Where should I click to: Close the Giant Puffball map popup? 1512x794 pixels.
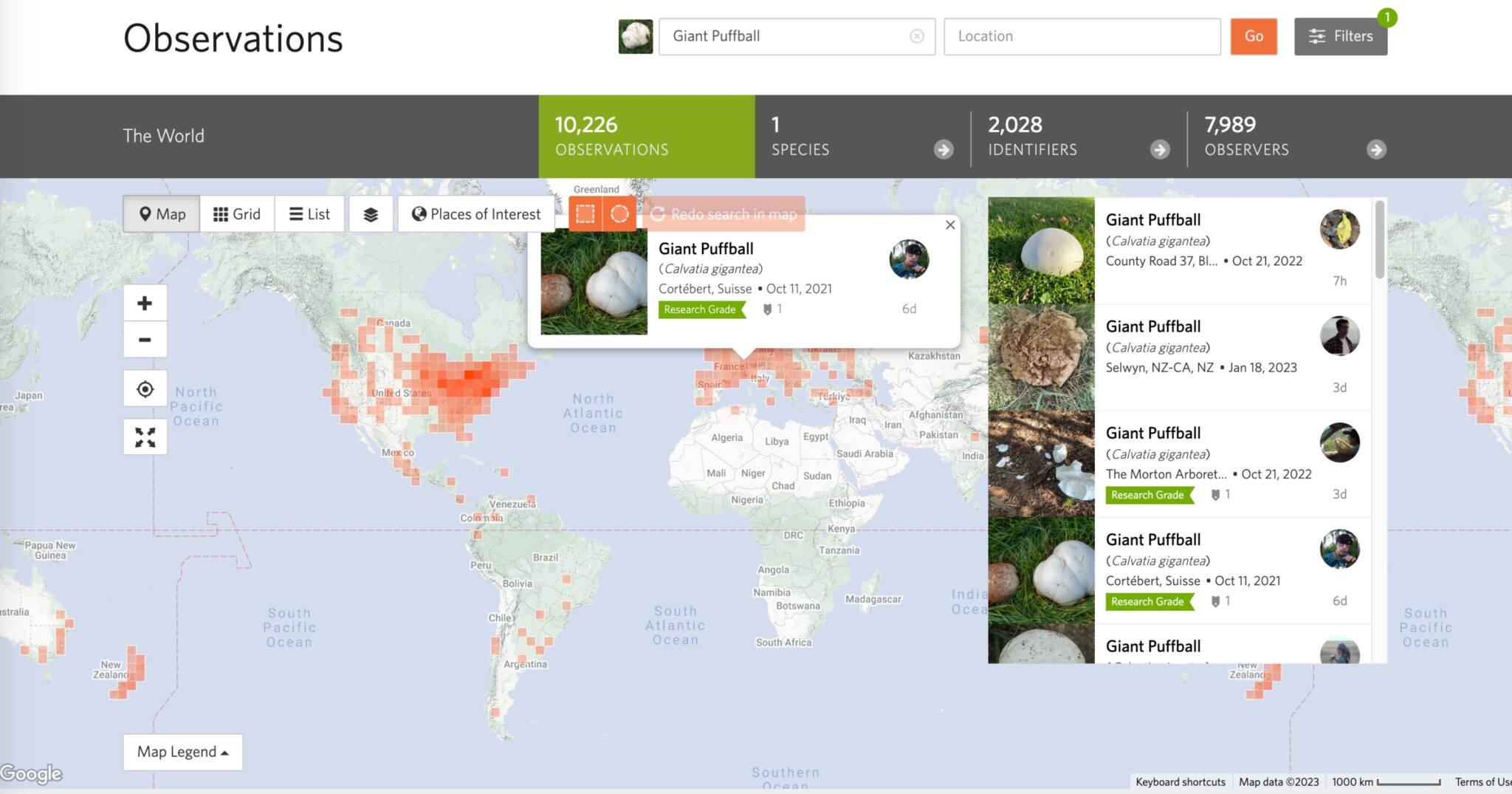950,225
